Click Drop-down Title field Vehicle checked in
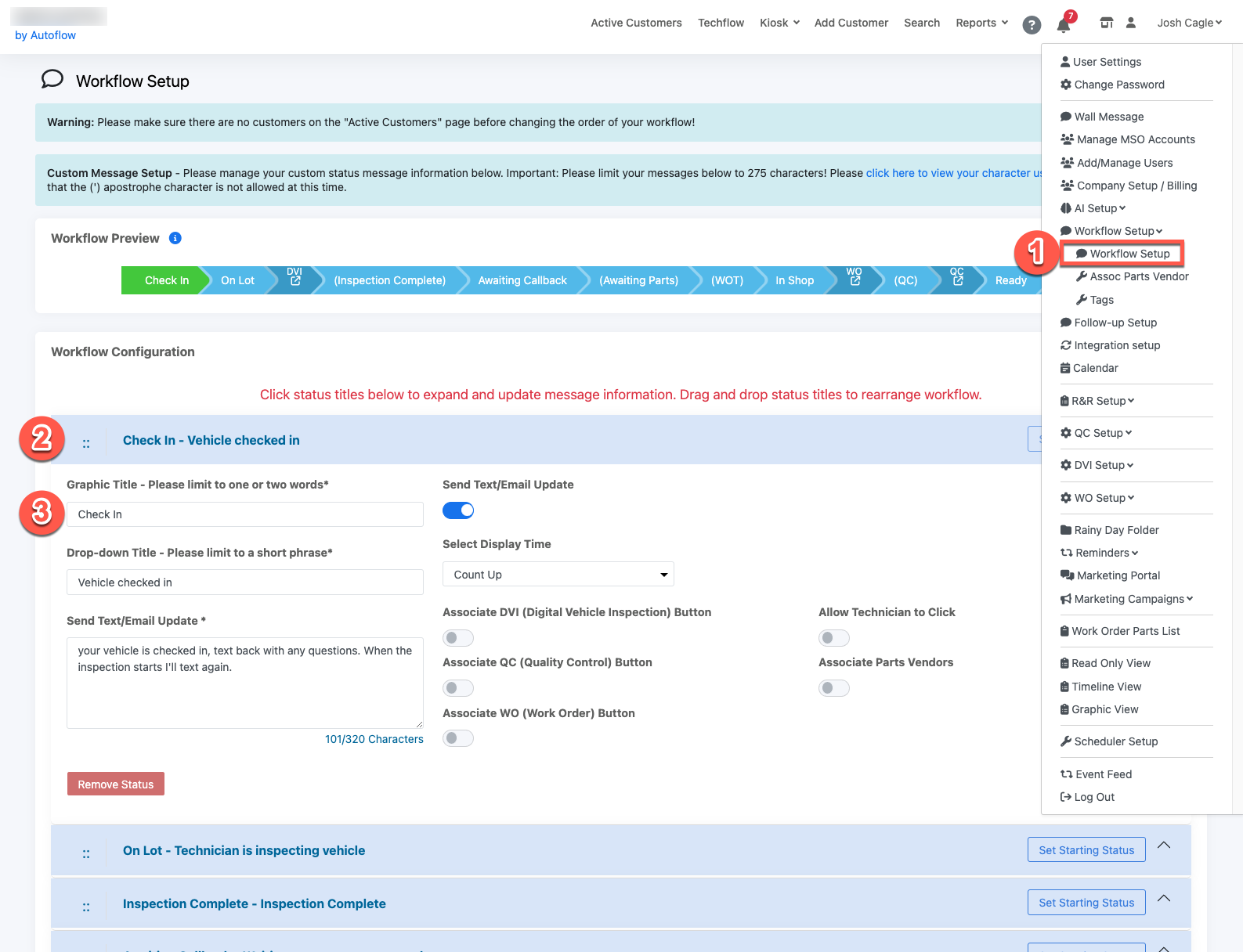This screenshot has width=1243, height=952. [245, 582]
